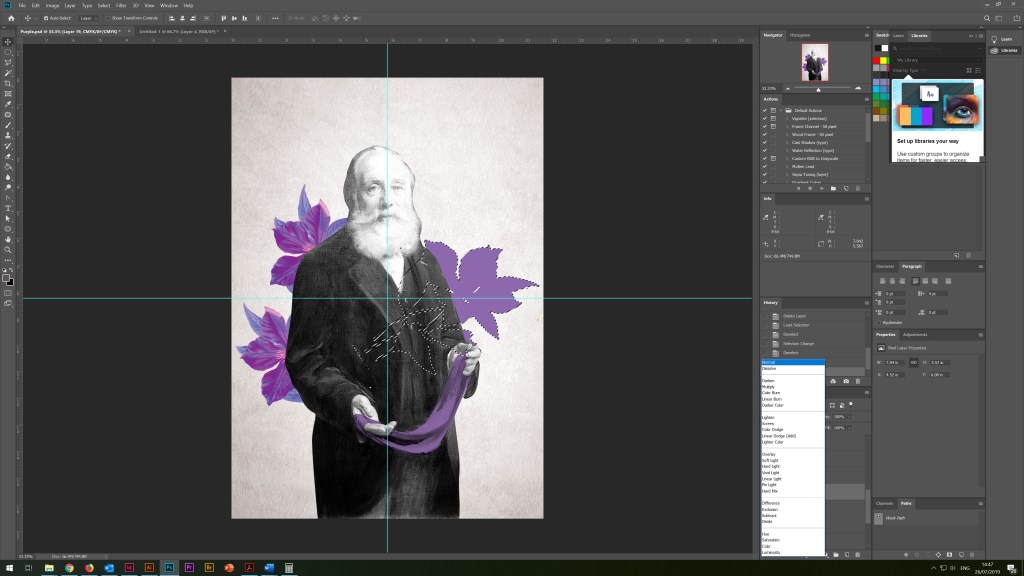The height and width of the screenshot is (576, 1024).
Task: Select the Magic Wand tool
Action: point(8,73)
